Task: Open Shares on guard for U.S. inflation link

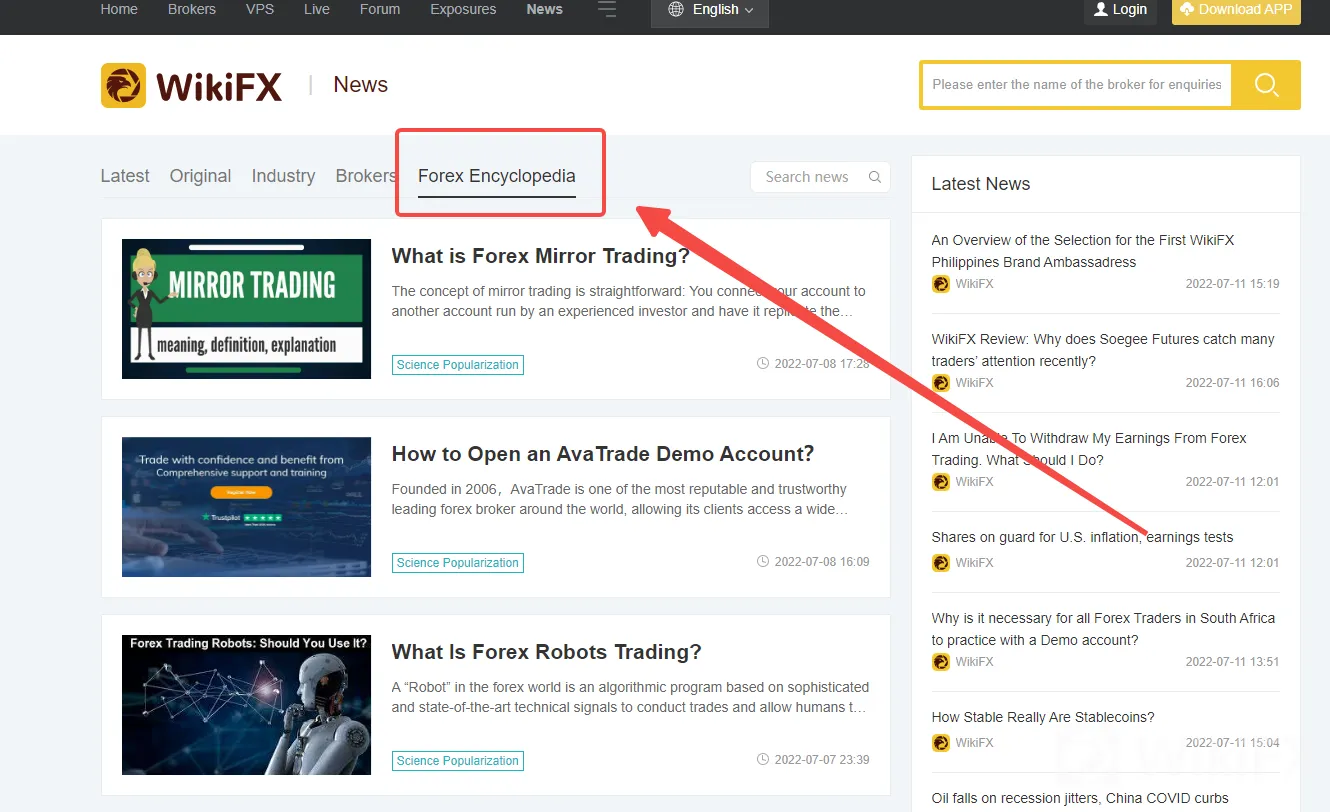Action: (x=1082, y=537)
